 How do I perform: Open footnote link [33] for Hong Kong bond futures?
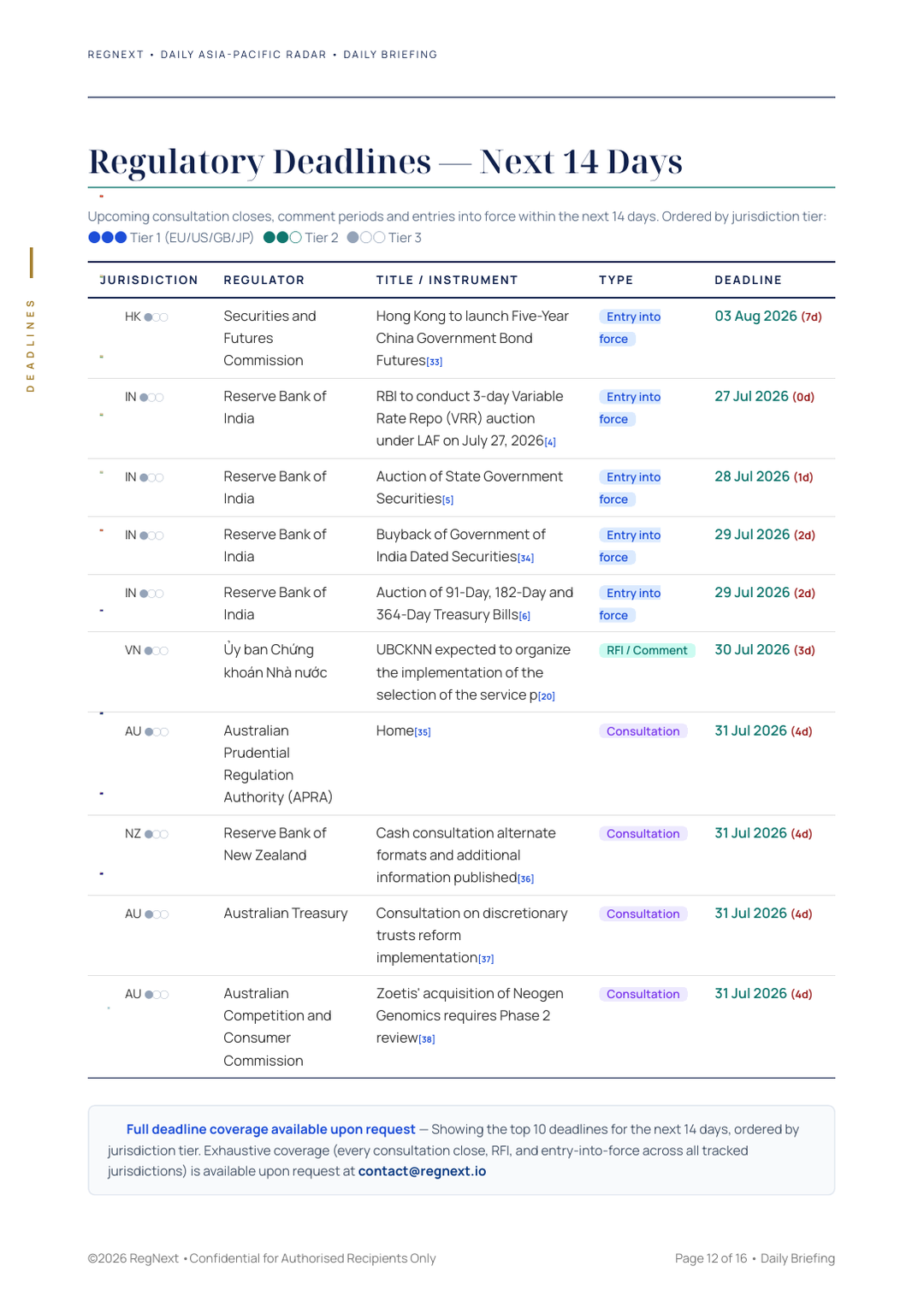click(435, 362)
